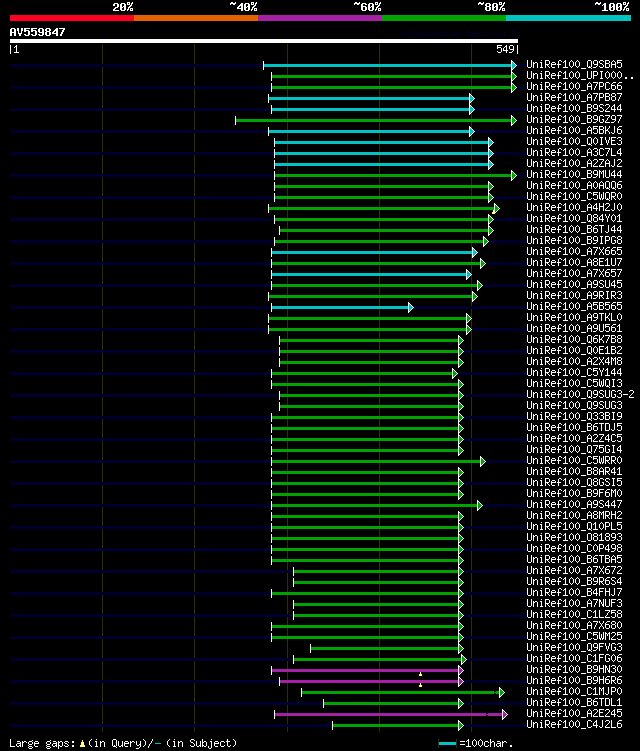Open hit label UniRef100_B9S244
The height and width of the screenshot is (751, 640).
[574, 108]
